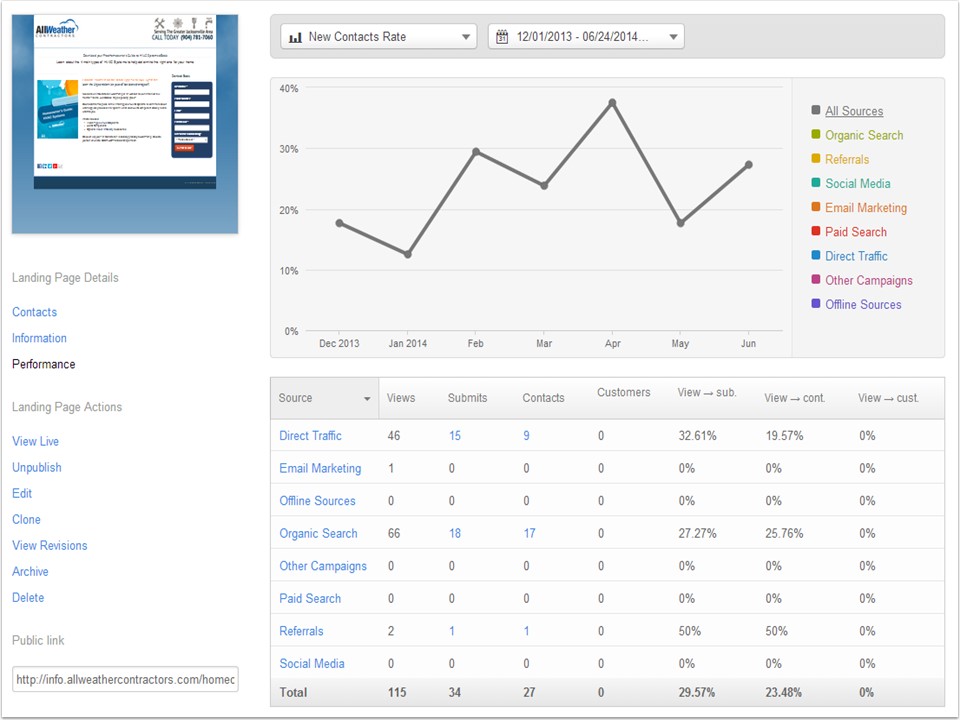
Task: Click View Live action
Action: [36, 441]
